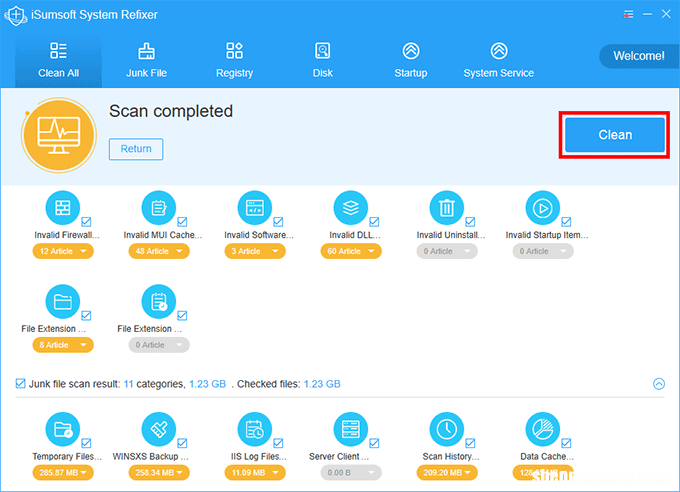Click the 'Checked files:' 1.23 GB value
This screenshot has width=680, height=492.
[322, 384]
